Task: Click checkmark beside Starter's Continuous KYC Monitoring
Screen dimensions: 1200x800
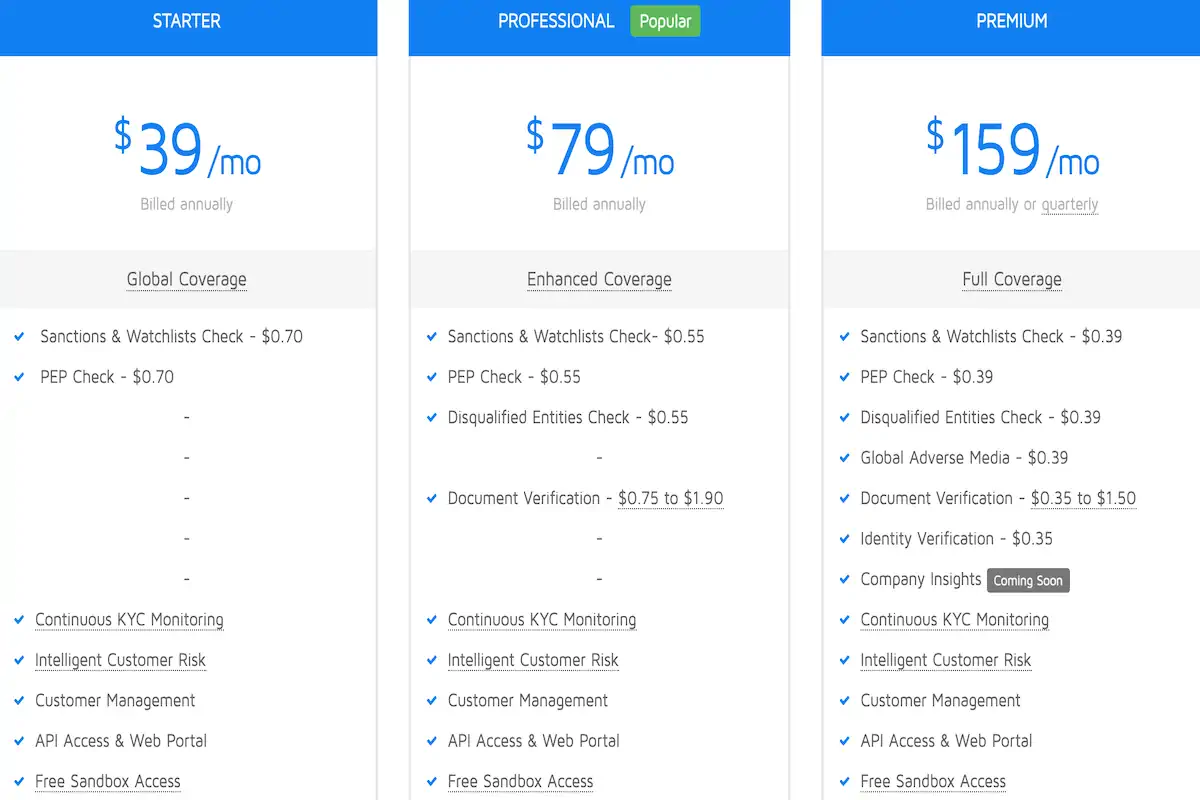Action: coord(19,620)
